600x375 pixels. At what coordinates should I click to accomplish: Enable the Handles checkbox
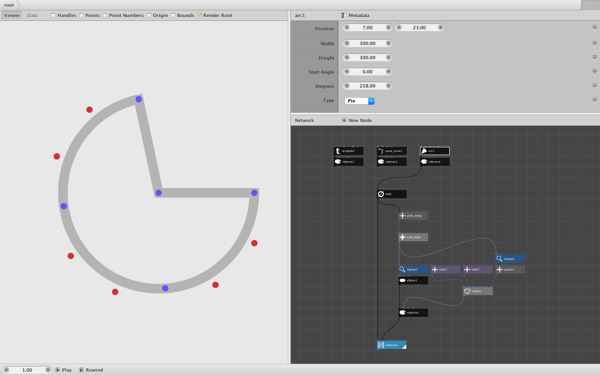pyautogui.click(x=54, y=15)
